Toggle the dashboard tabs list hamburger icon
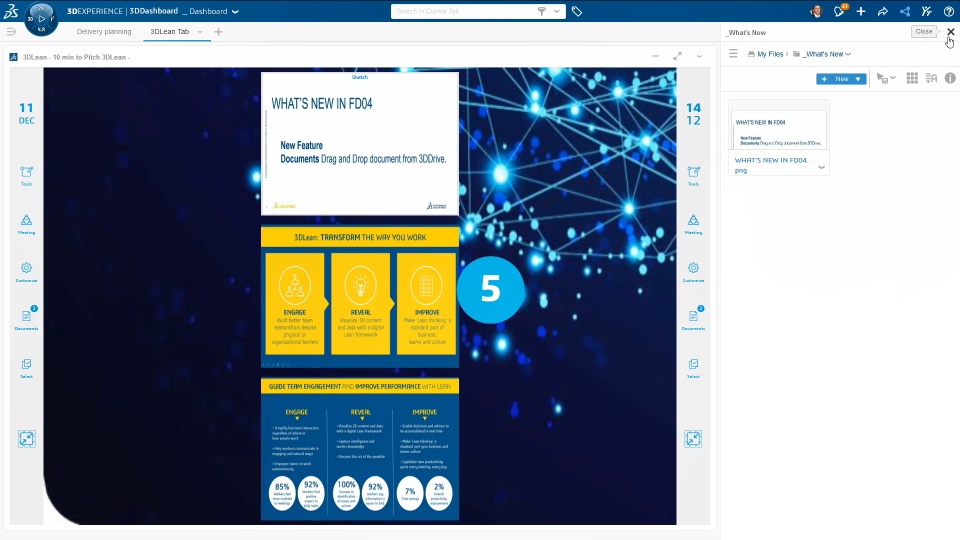The width and height of the screenshot is (960, 540). click(10, 31)
